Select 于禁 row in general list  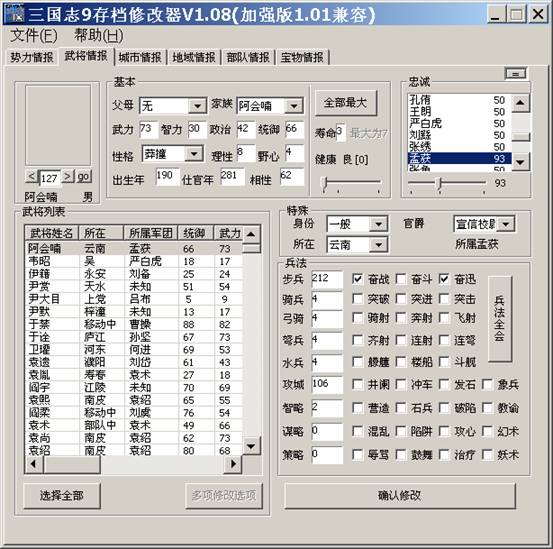click(x=134, y=324)
